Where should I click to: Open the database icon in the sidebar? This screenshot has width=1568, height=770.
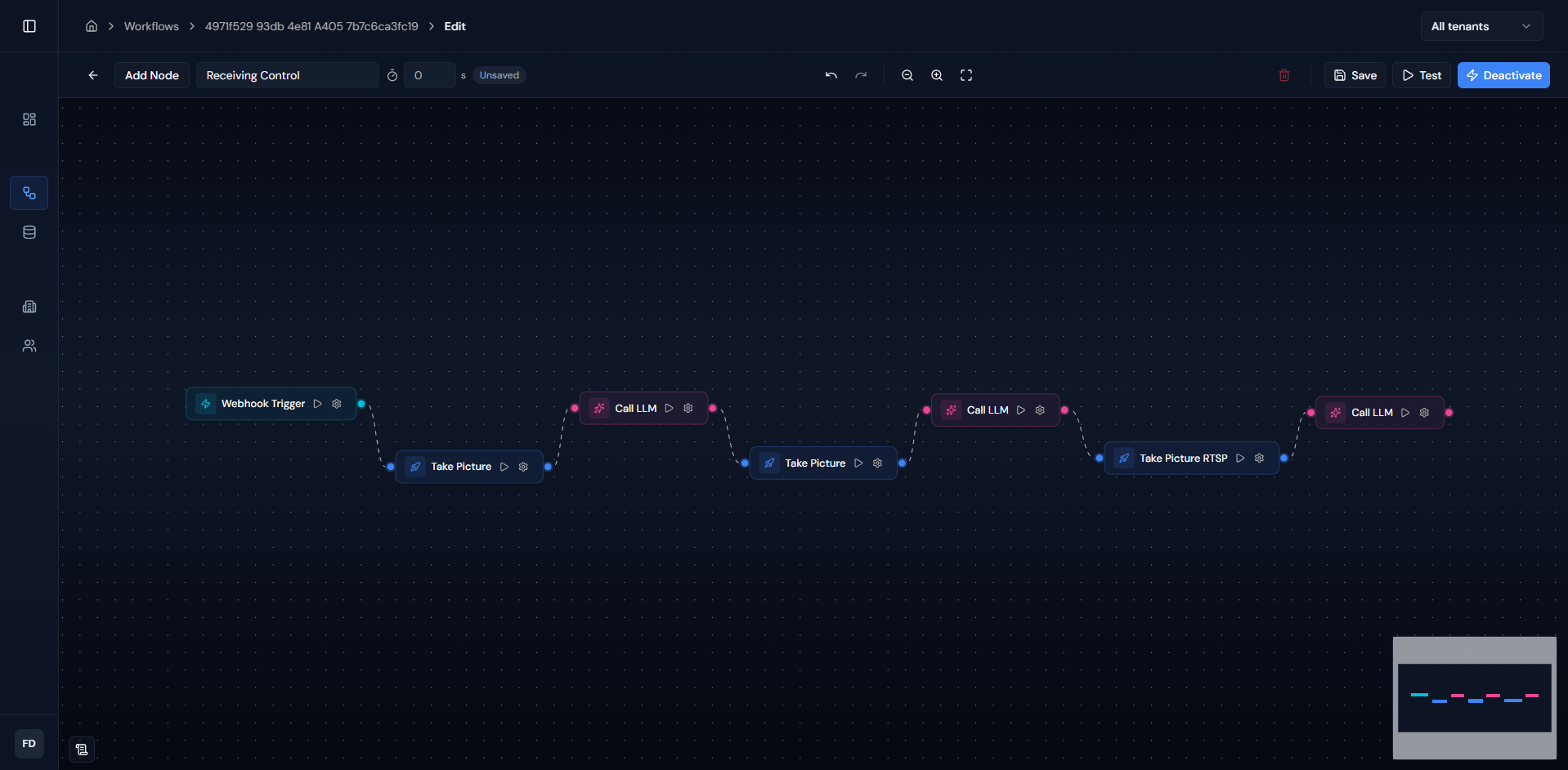tap(29, 232)
